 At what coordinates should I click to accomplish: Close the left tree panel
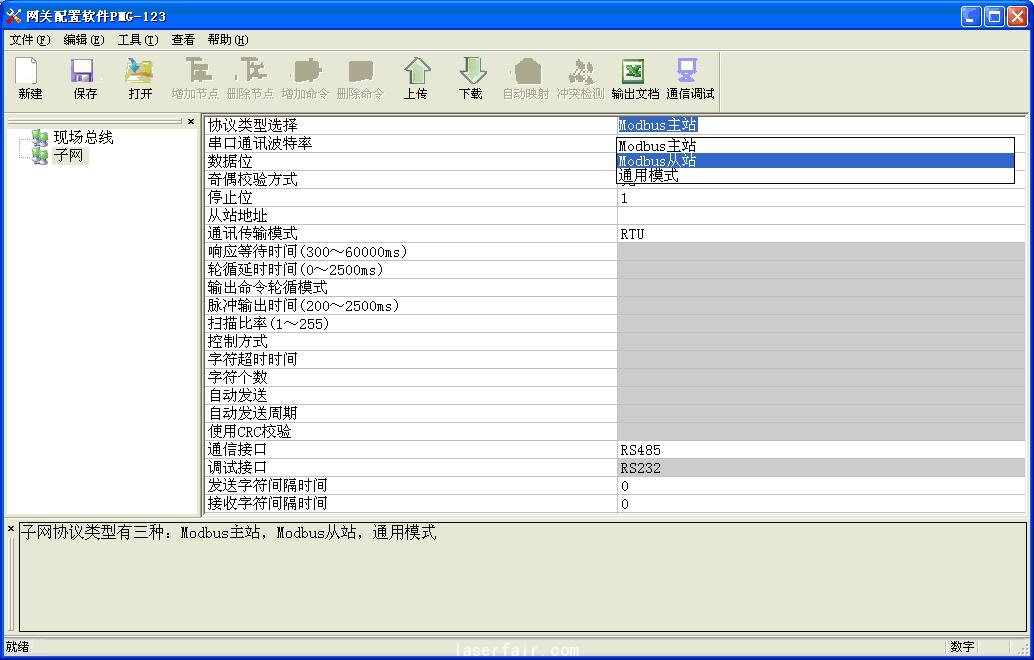click(x=191, y=122)
